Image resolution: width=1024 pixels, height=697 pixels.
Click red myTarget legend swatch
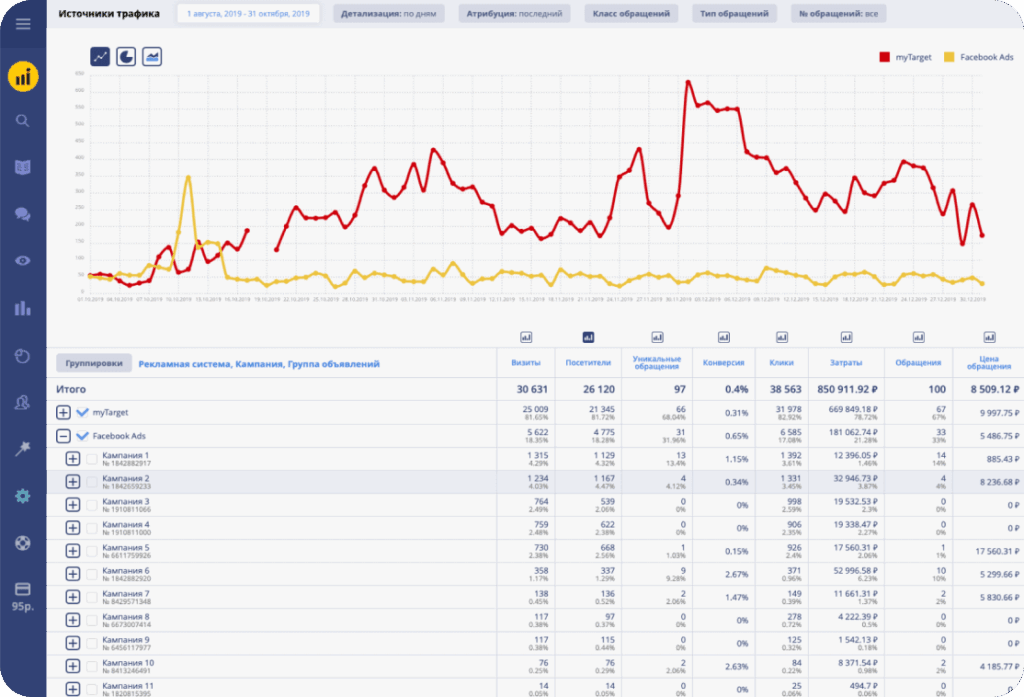[x=884, y=58]
